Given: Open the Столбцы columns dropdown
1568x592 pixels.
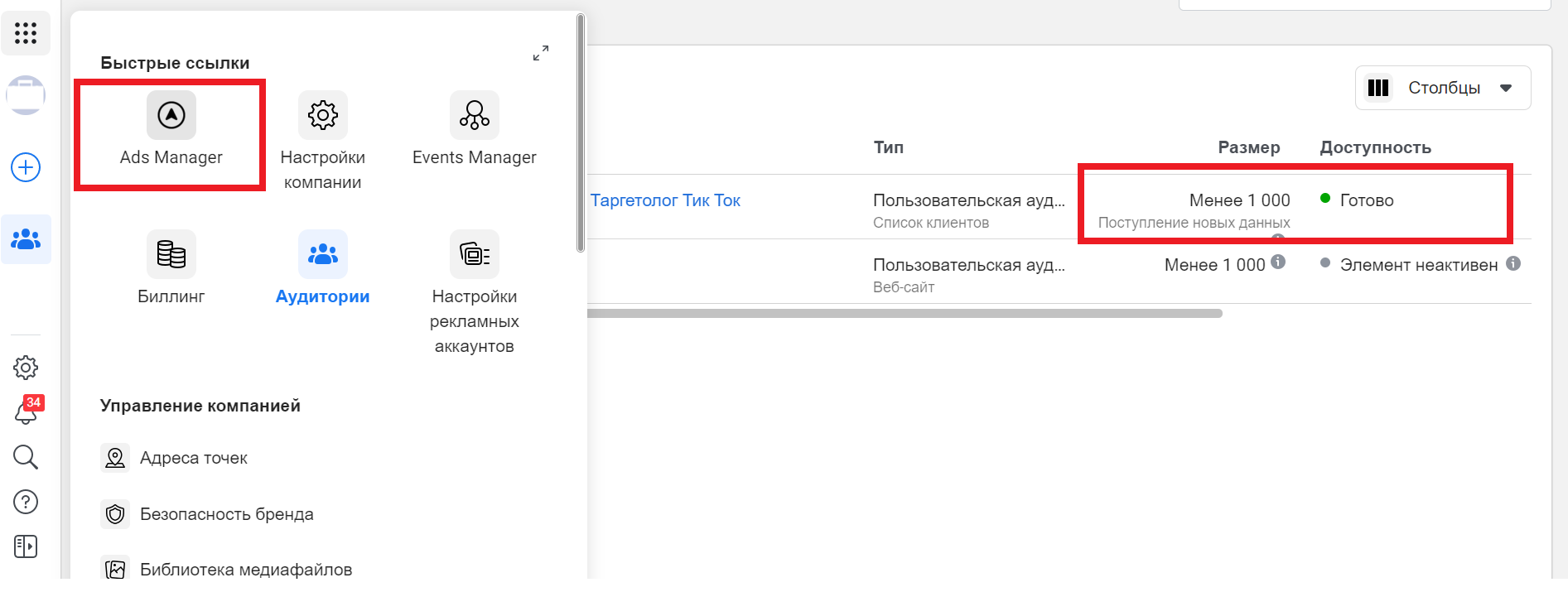Looking at the screenshot, I should [1442, 88].
